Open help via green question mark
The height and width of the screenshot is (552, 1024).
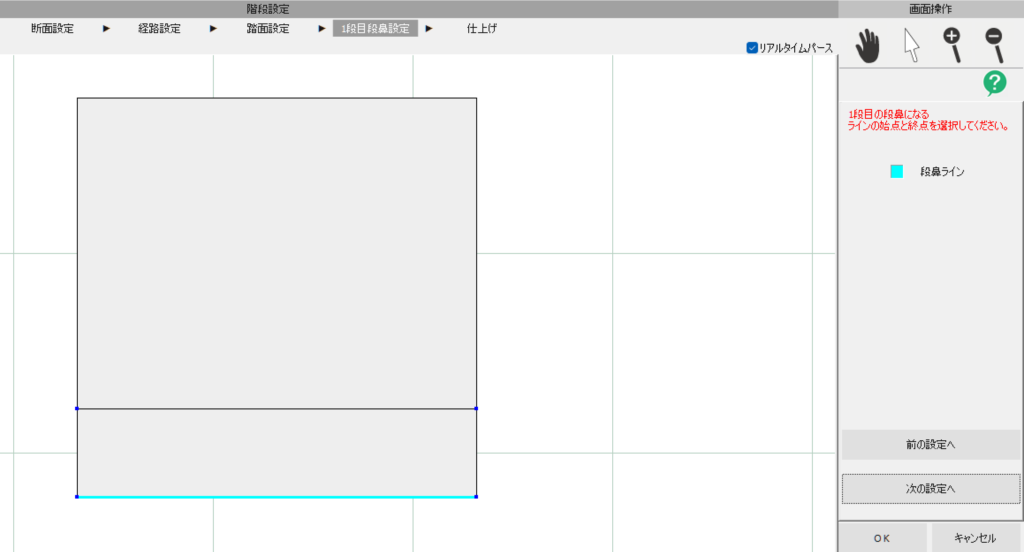[x=994, y=84]
